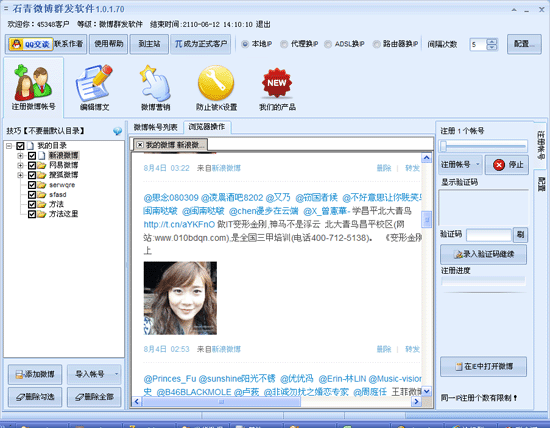Click the QQ交谈 penguin button

coord(31,44)
